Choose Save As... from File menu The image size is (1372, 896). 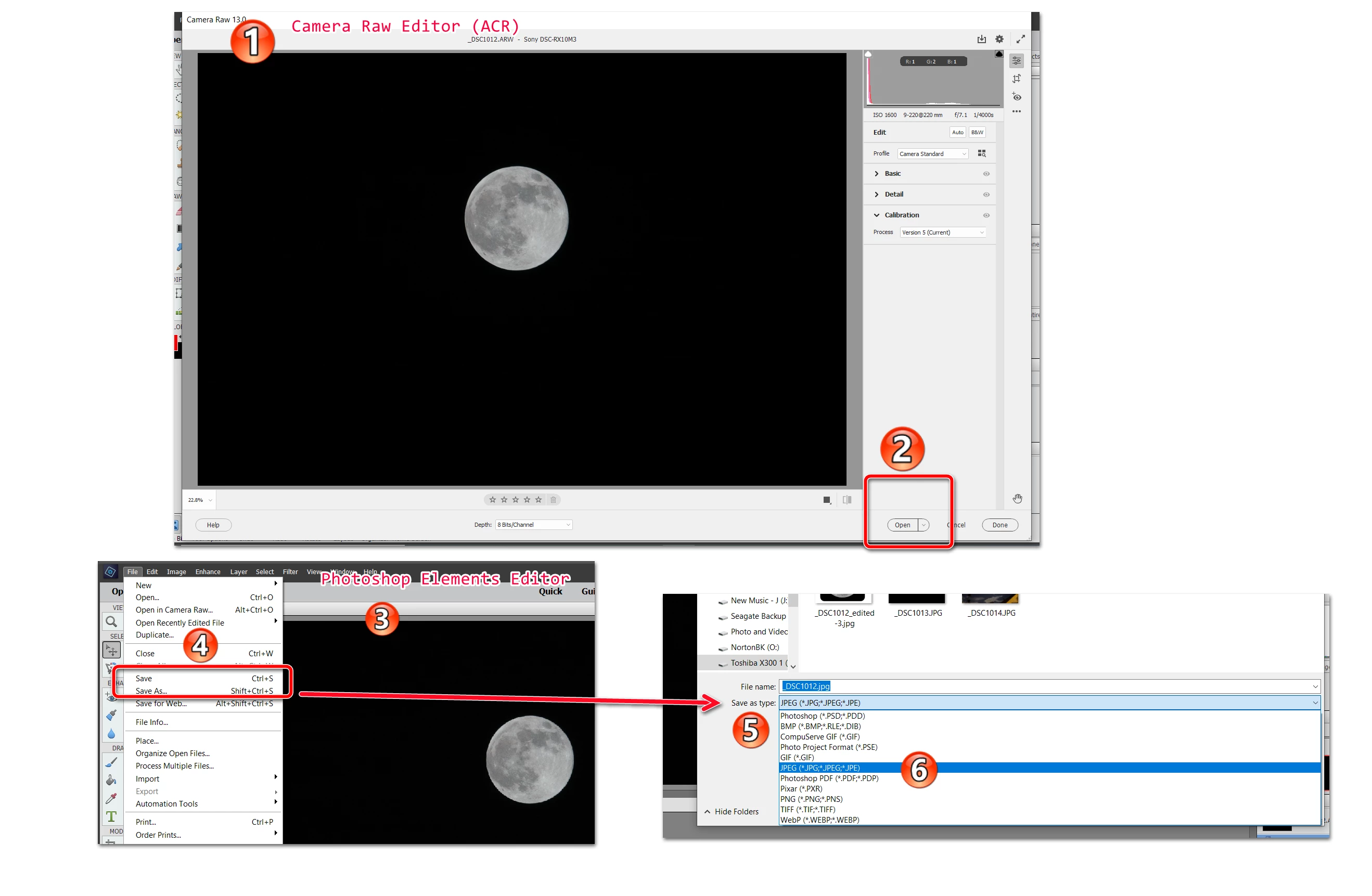coord(151,690)
